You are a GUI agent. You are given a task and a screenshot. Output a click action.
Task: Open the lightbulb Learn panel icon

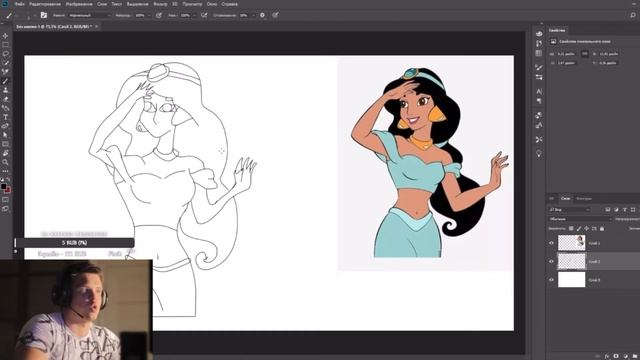[539, 153]
